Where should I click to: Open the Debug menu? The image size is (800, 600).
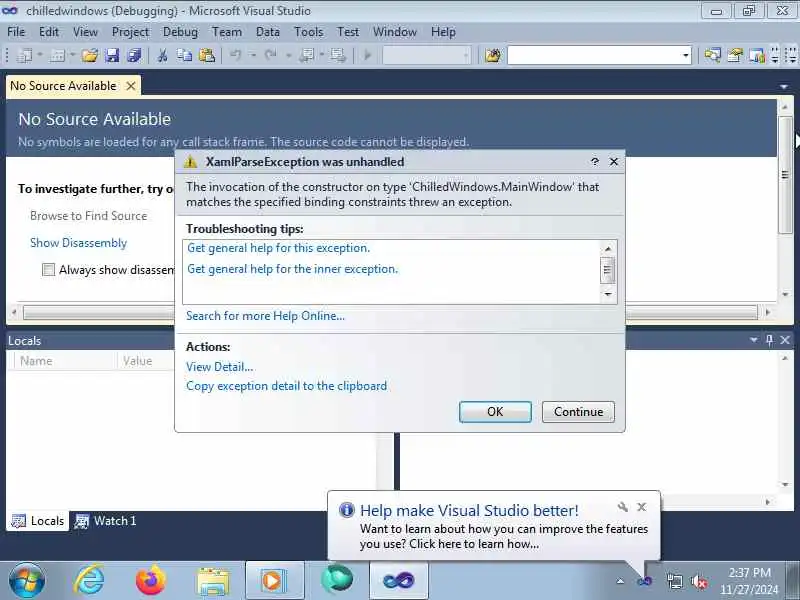[180, 32]
